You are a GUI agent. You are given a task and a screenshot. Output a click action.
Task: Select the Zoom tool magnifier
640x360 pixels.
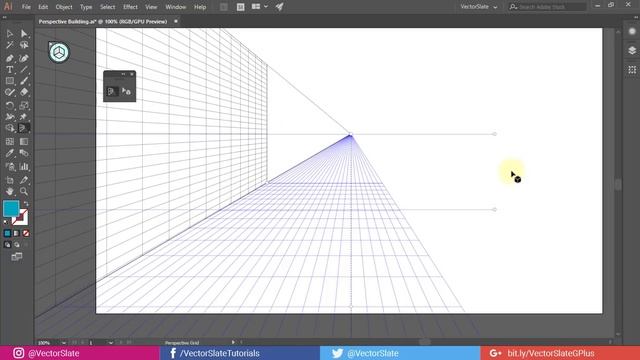pos(24,191)
